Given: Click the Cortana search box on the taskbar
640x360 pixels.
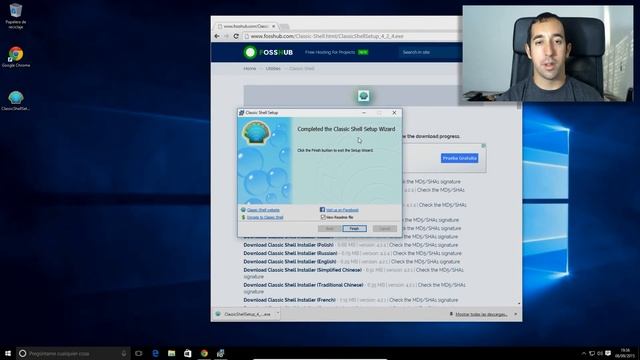Looking at the screenshot, I should [73, 353].
